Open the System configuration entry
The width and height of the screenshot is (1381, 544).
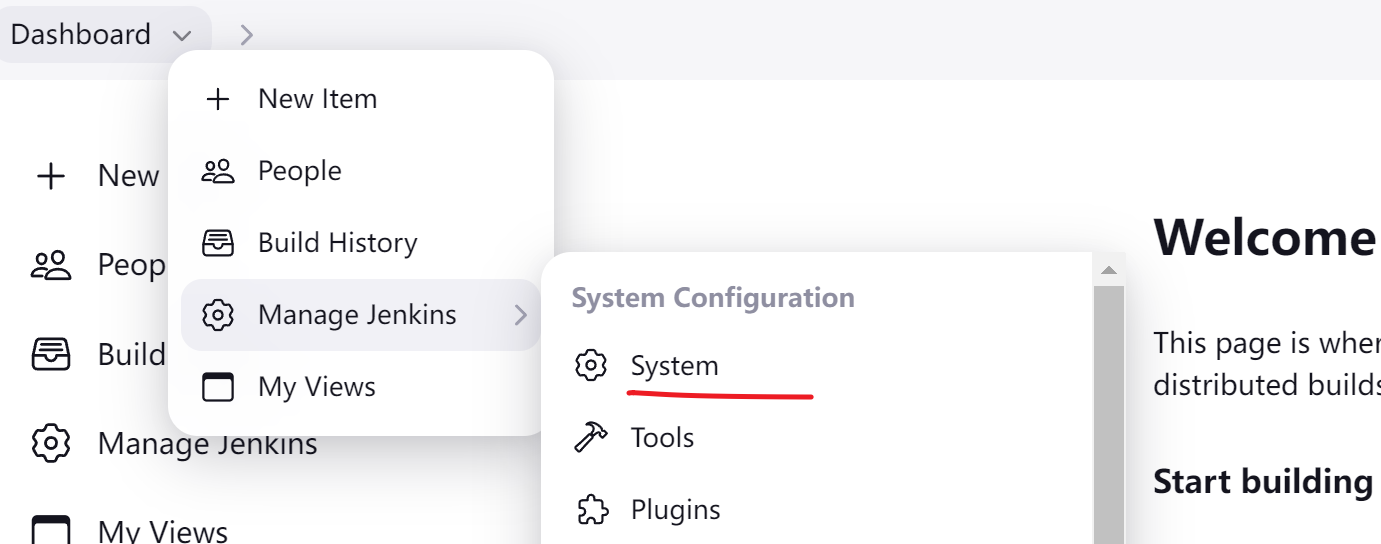click(x=674, y=366)
